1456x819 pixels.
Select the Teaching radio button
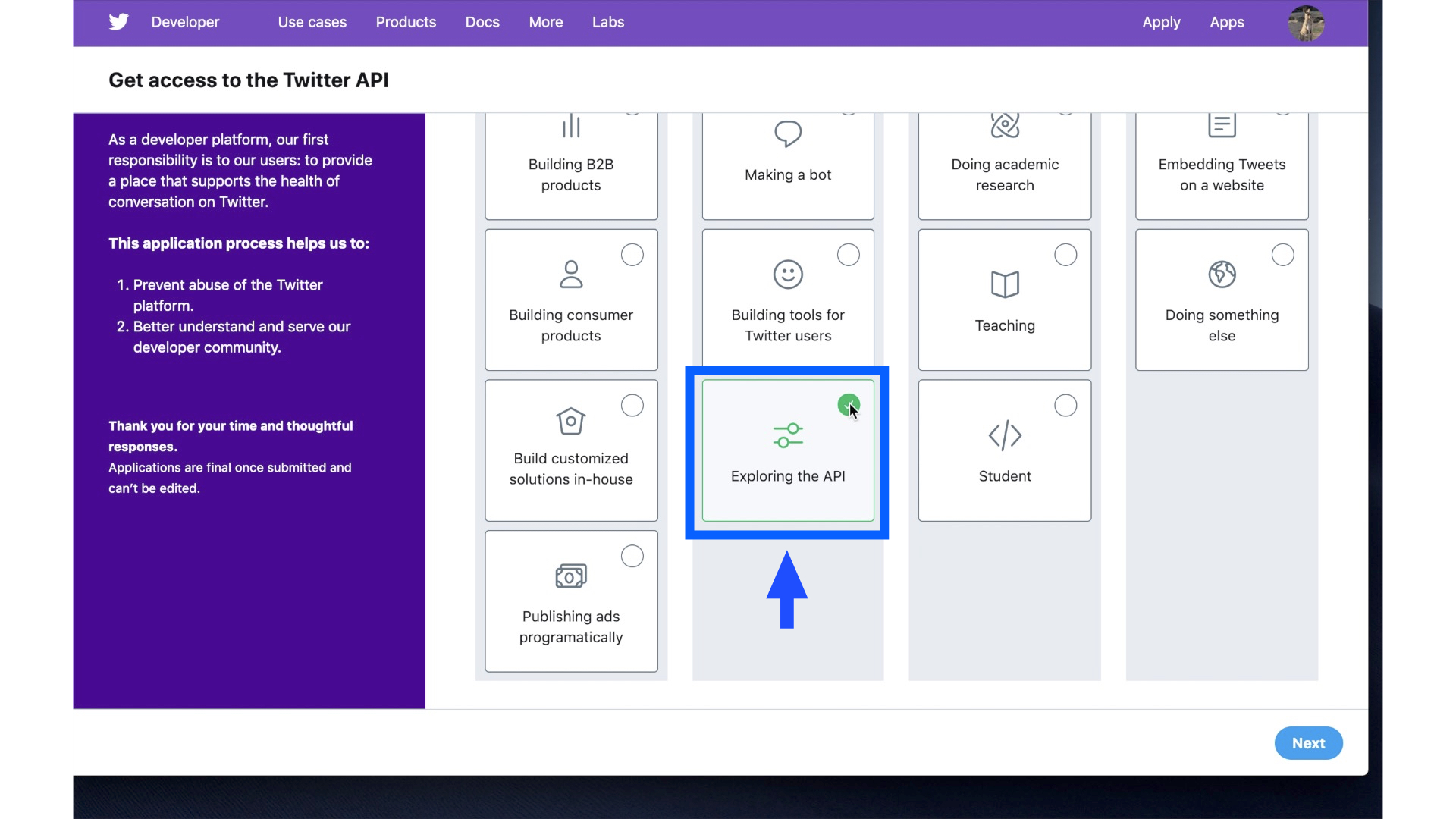[x=1065, y=255]
